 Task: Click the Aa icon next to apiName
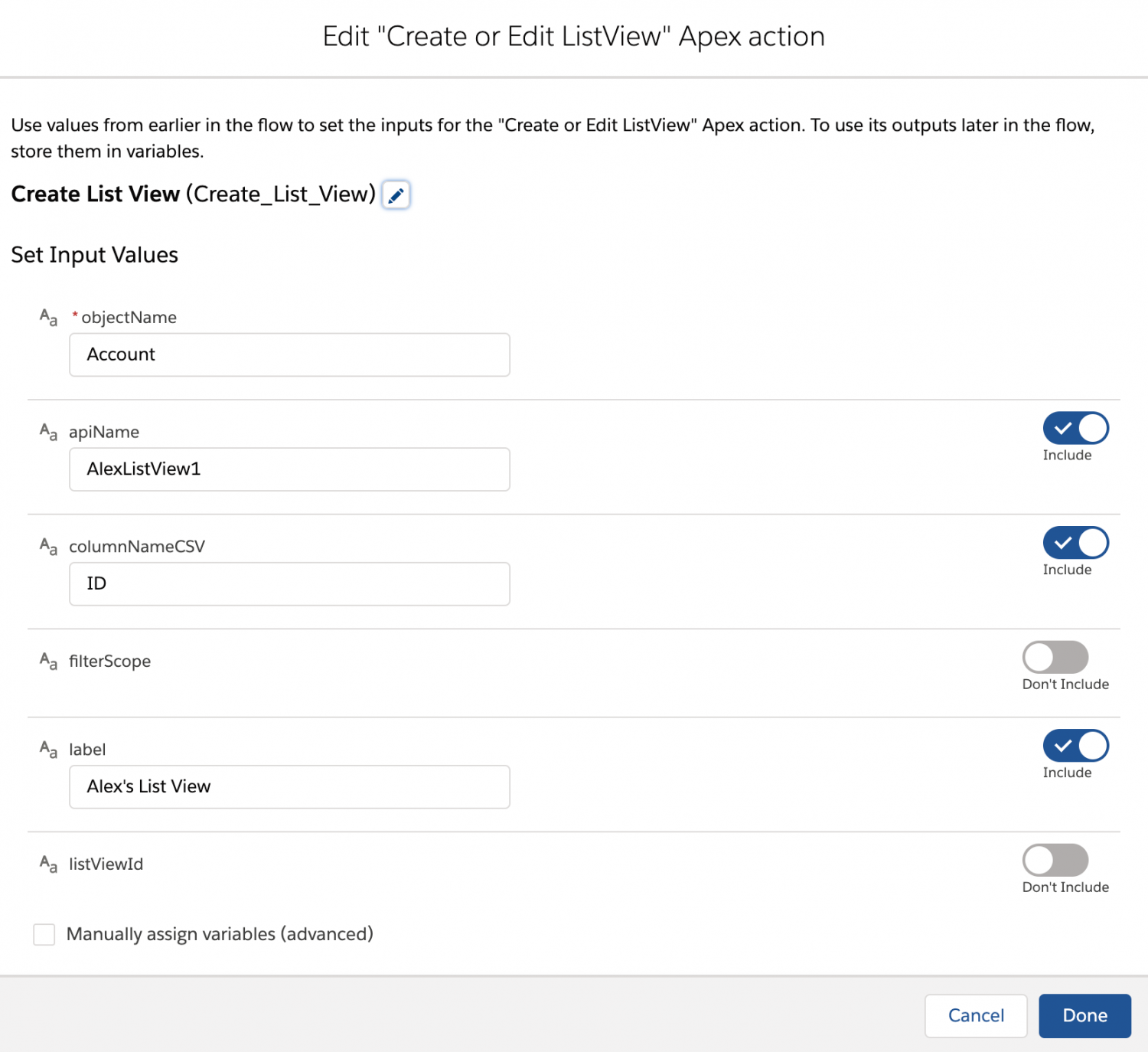(48, 431)
